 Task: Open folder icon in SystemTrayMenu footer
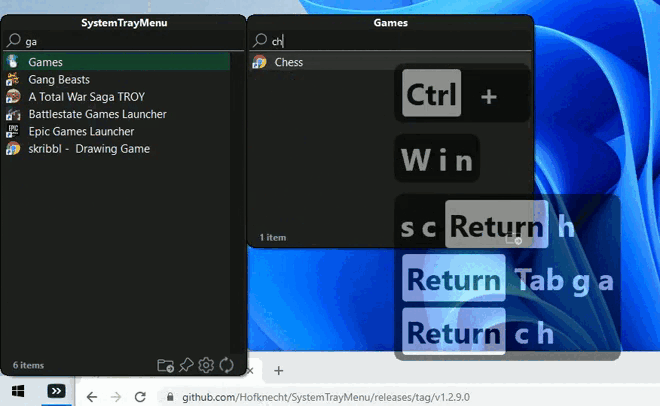166,365
